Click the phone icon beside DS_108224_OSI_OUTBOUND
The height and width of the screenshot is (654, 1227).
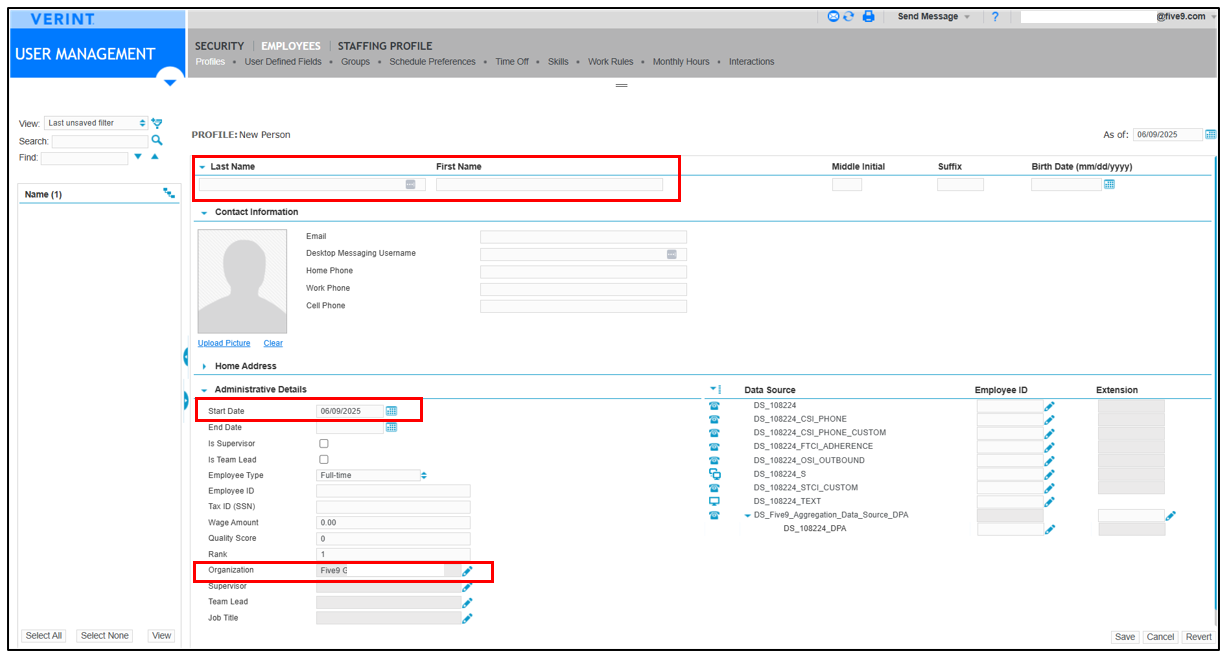(x=714, y=461)
